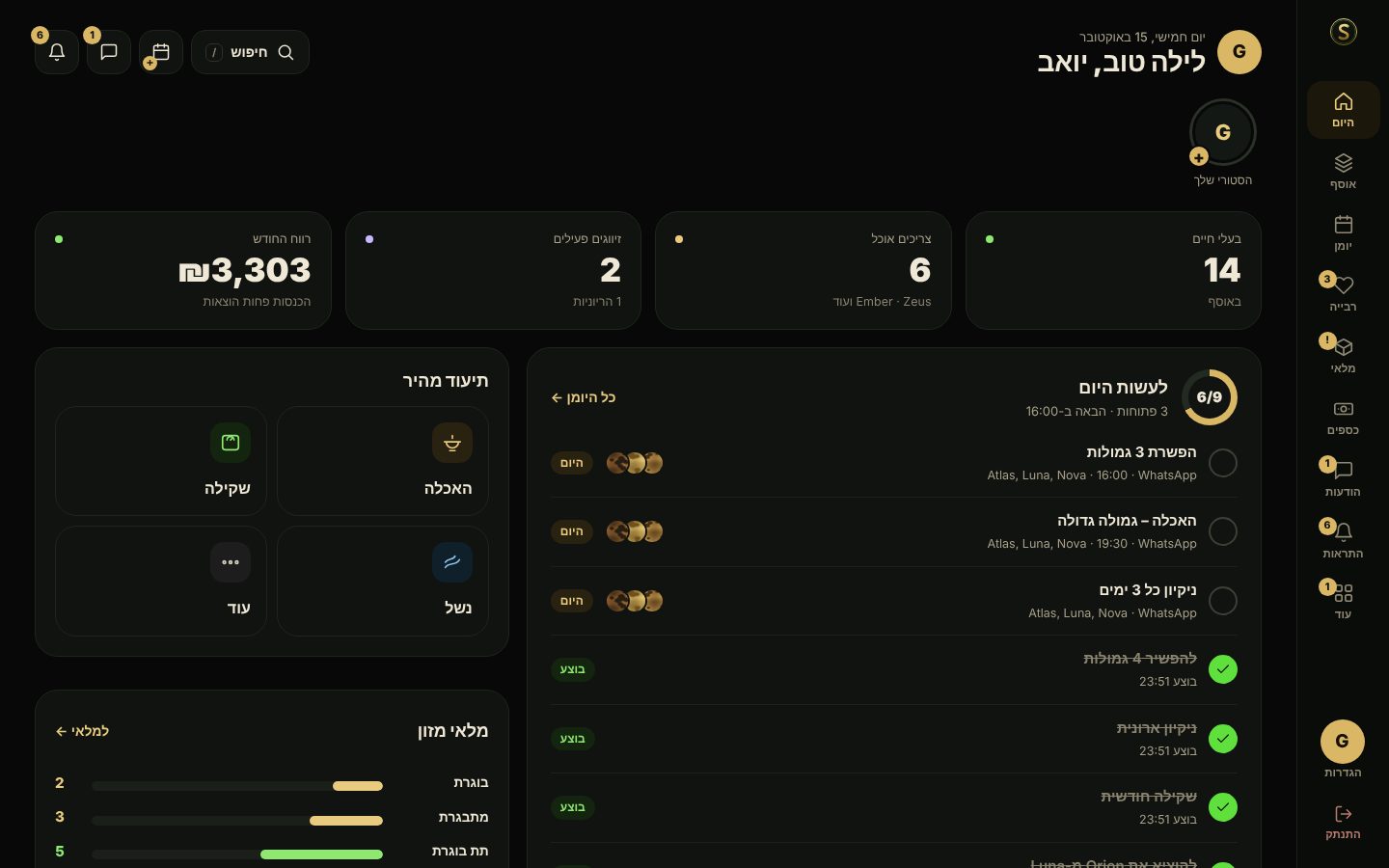The image size is (1389, 868).
Task: Open אוסף collection in sidebar
Action: click(x=1343, y=172)
